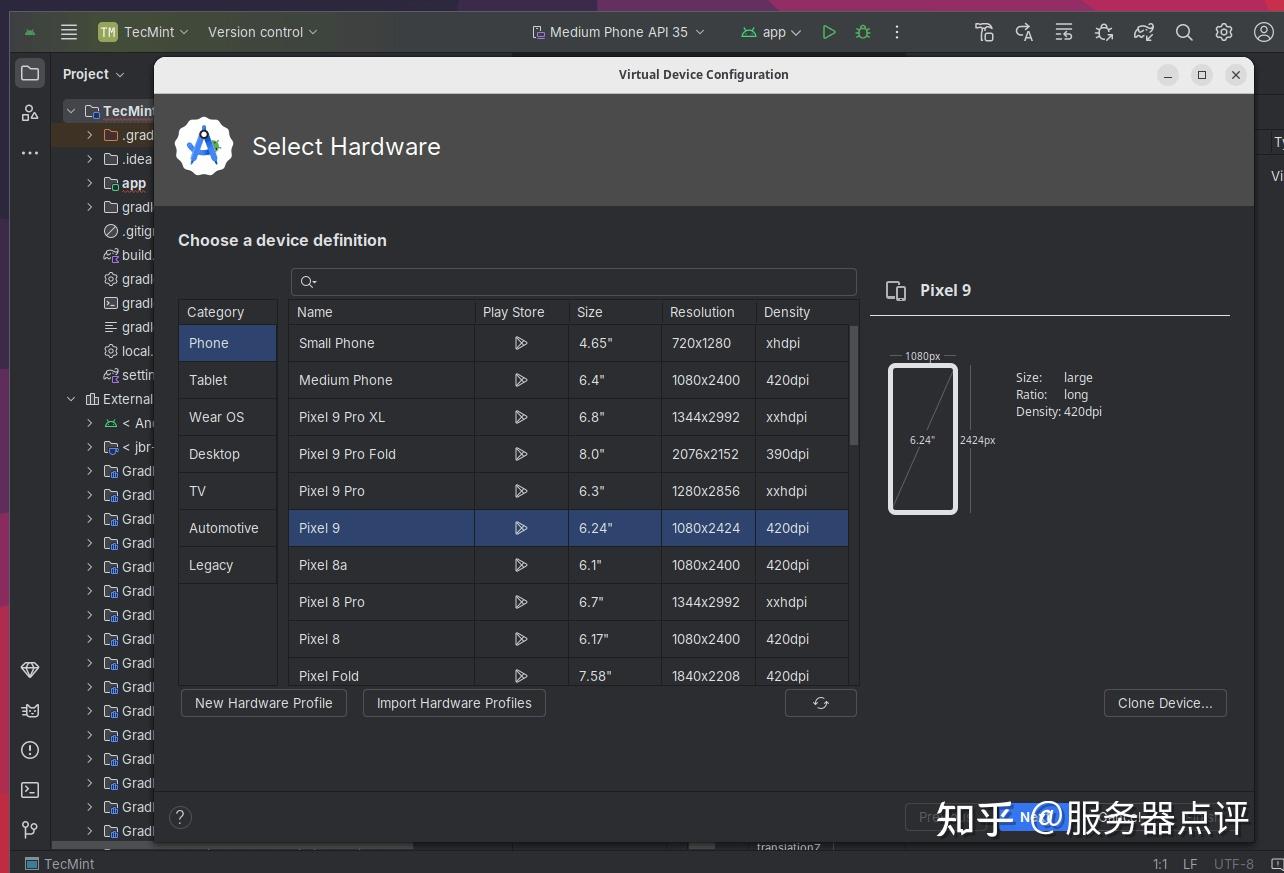Screen dimensions: 1284x873
Task: Open the main hamburger menu
Action: pos(69,32)
